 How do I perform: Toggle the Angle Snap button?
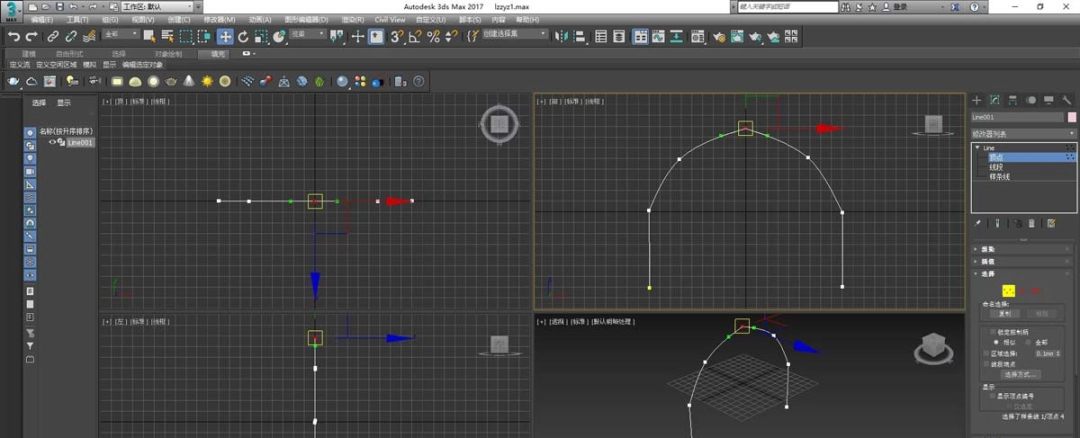coord(415,36)
